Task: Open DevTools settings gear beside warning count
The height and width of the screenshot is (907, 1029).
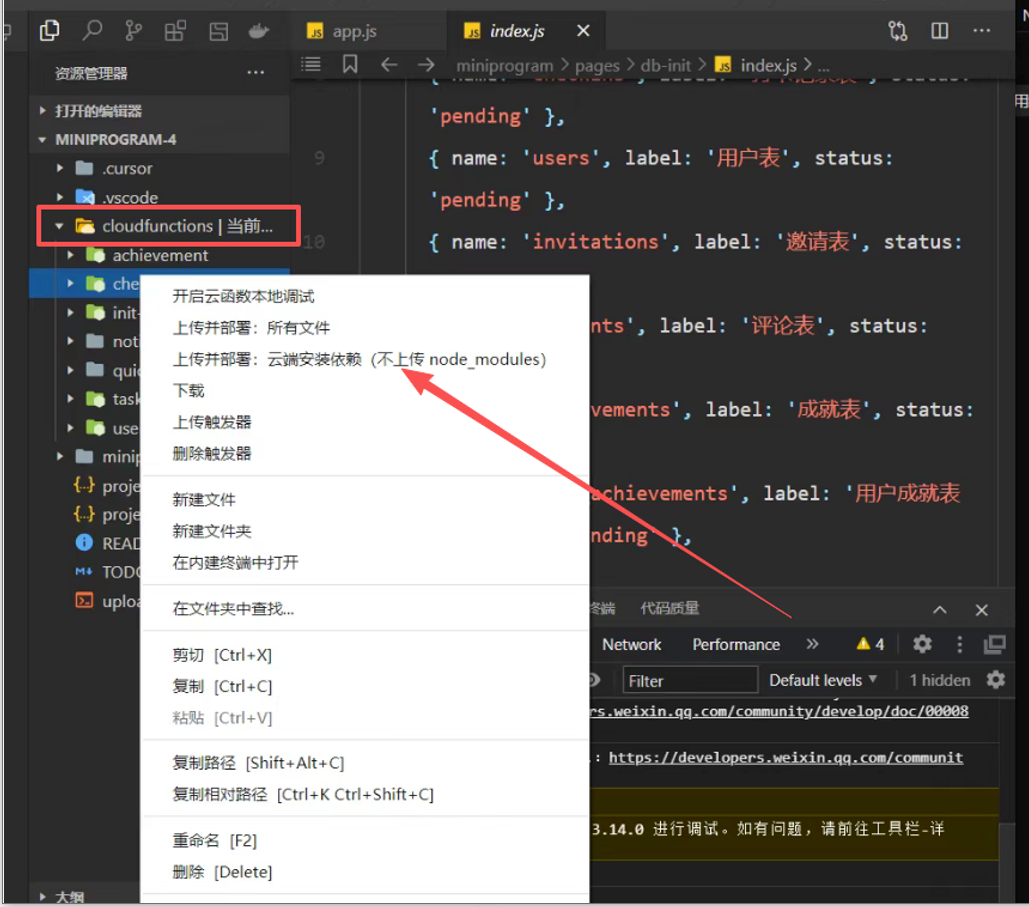Action: tap(922, 644)
